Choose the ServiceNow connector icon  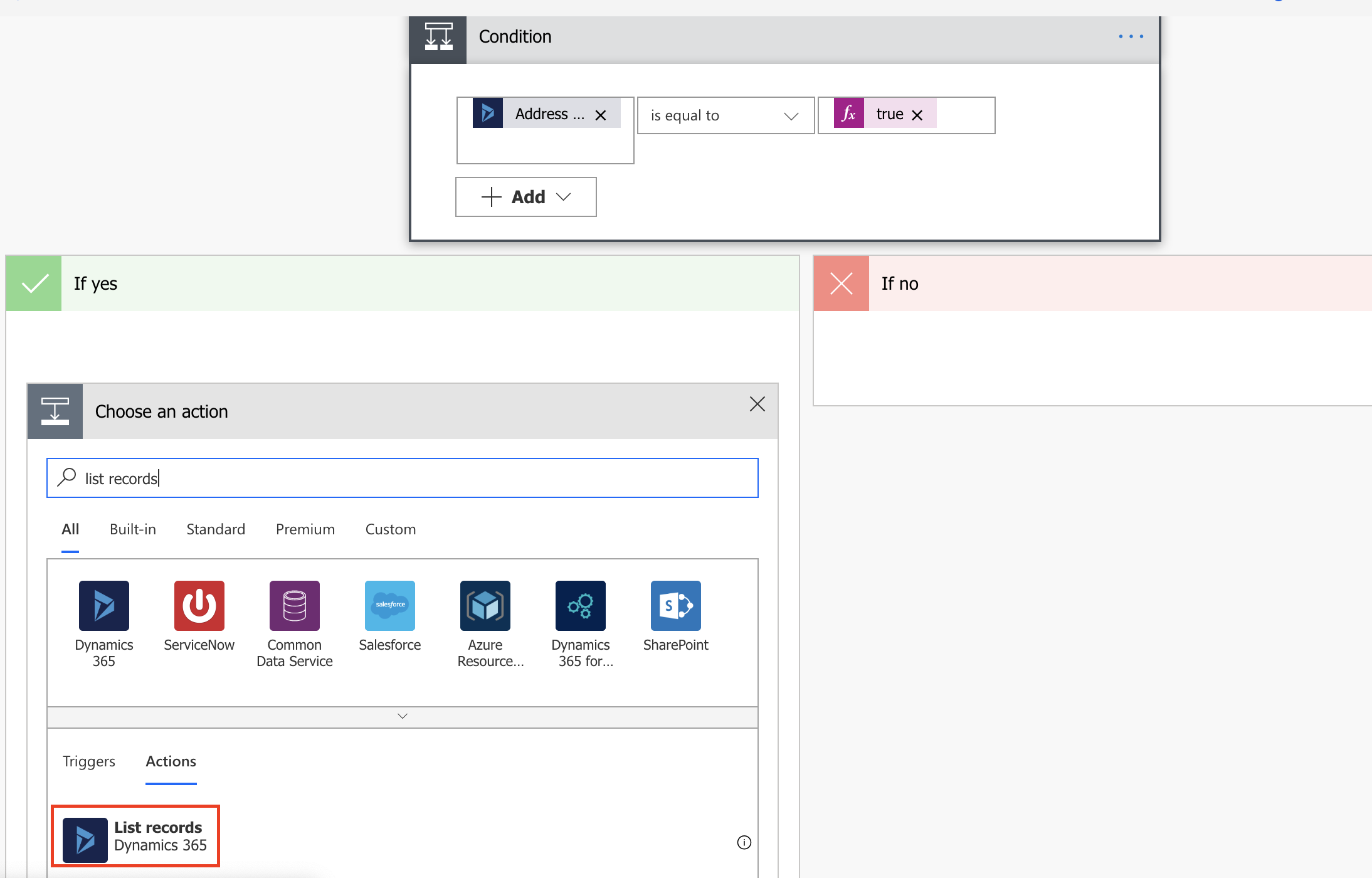point(199,606)
